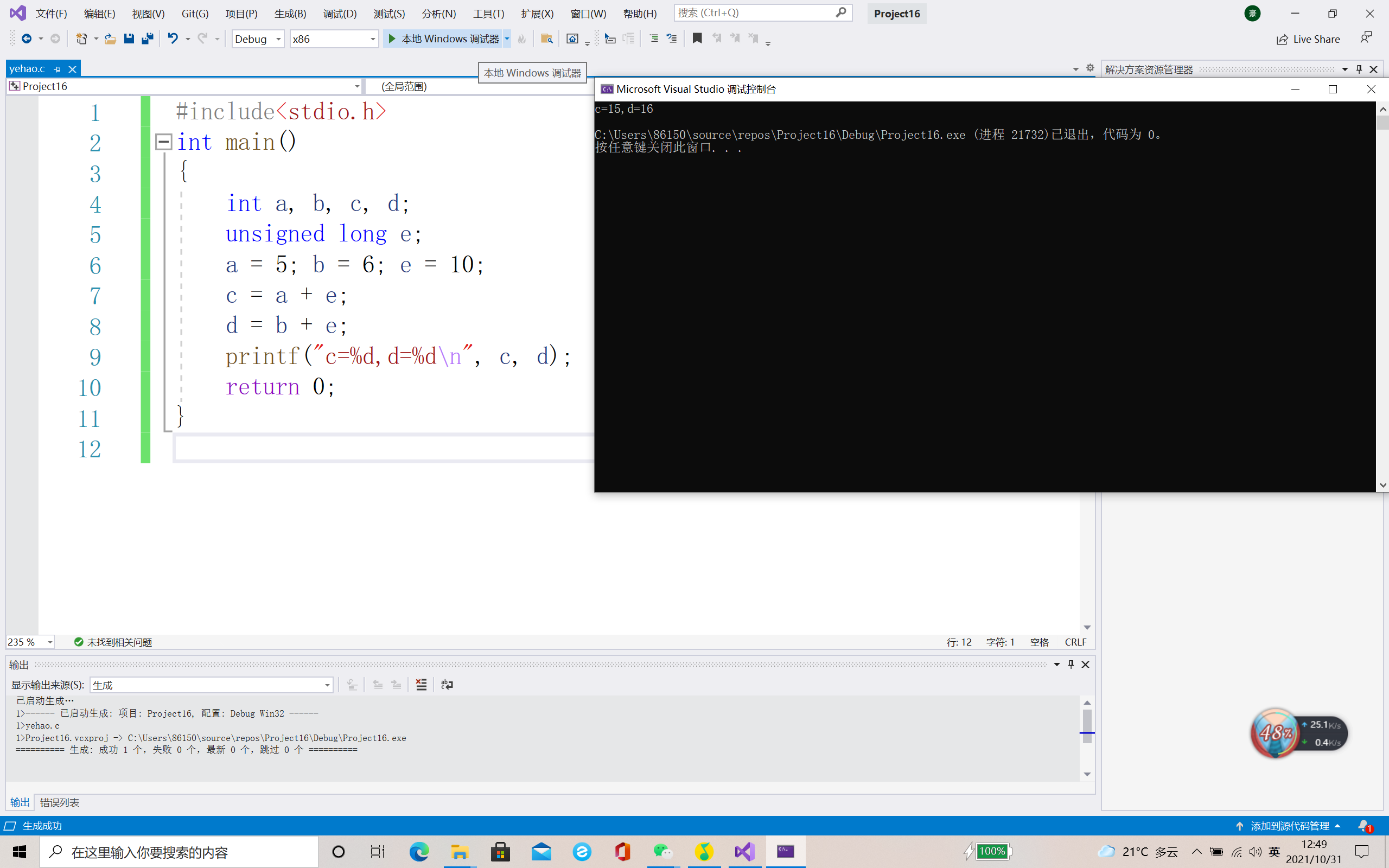
Task: Collapse the main function code block
Action: (x=163, y=142)
